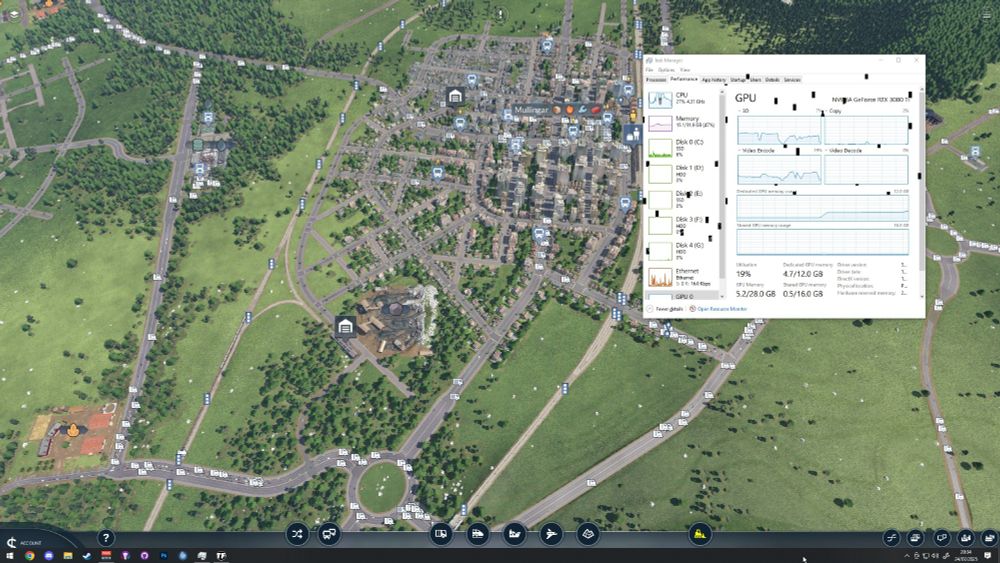
Task: Open the View menu in Task Manager
Action: click(x=685, y=70)
